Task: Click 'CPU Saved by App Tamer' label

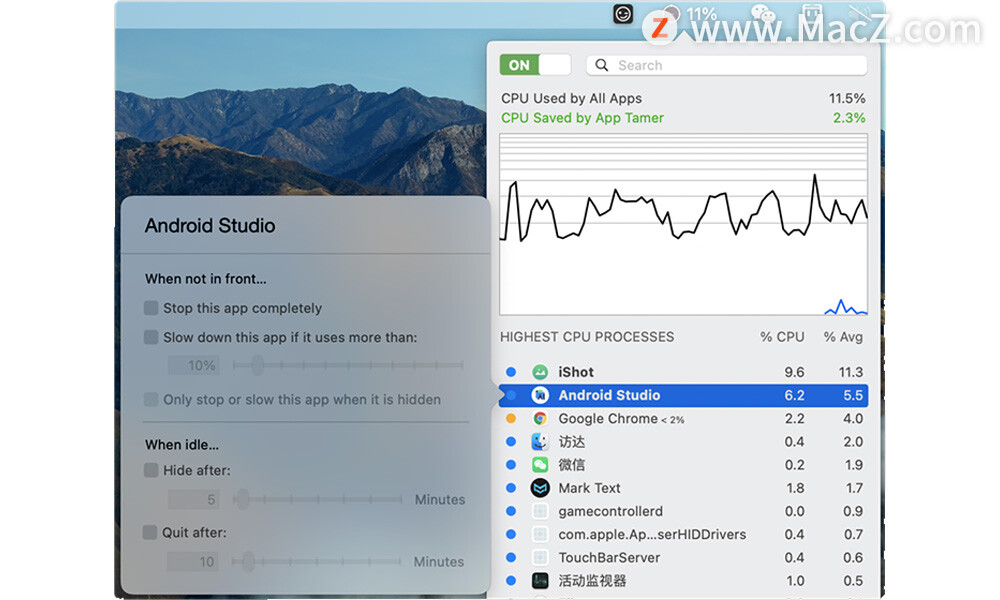Action: tap(582, 118)
